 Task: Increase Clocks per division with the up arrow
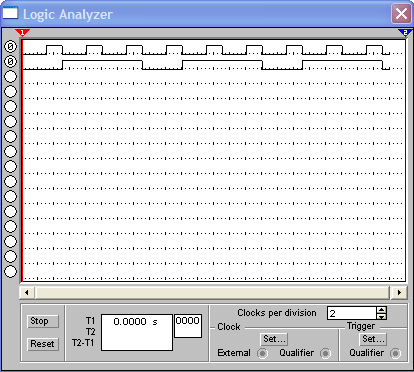pos(382,310)
